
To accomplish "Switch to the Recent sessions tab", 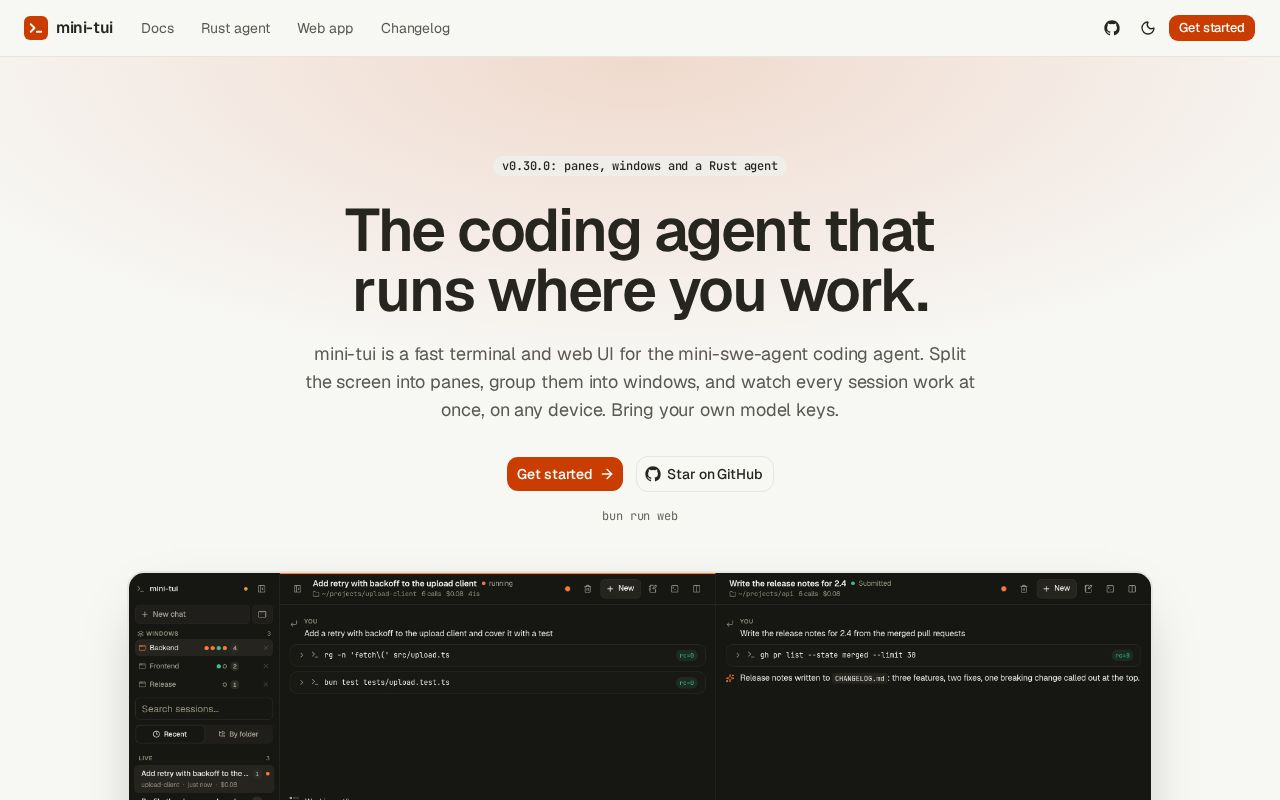I will click(x=170, y=734).
